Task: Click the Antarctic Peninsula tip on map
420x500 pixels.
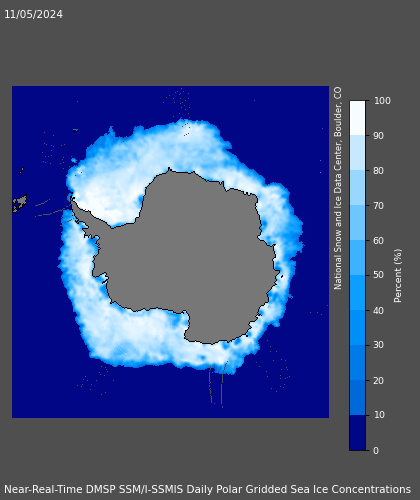Action: [x=72, y=199]
